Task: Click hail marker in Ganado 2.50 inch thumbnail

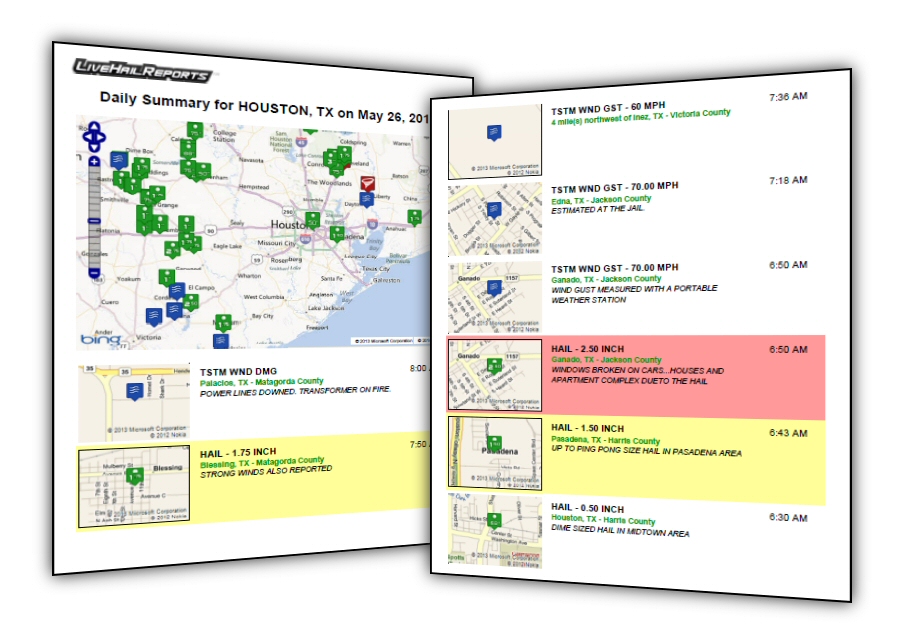Action: [x=494, y=366]
